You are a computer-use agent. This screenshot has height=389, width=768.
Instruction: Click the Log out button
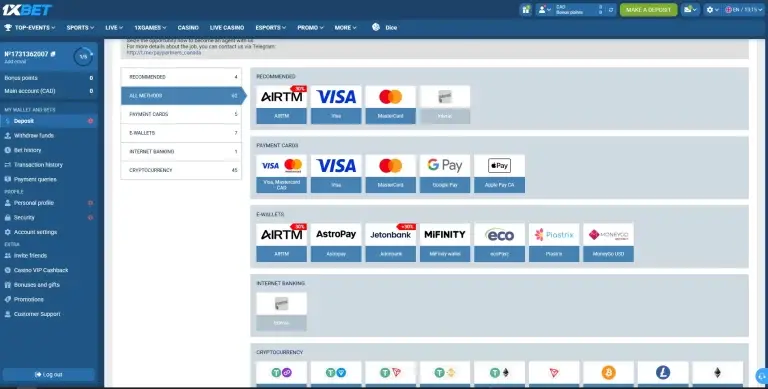tap(48, 375)
